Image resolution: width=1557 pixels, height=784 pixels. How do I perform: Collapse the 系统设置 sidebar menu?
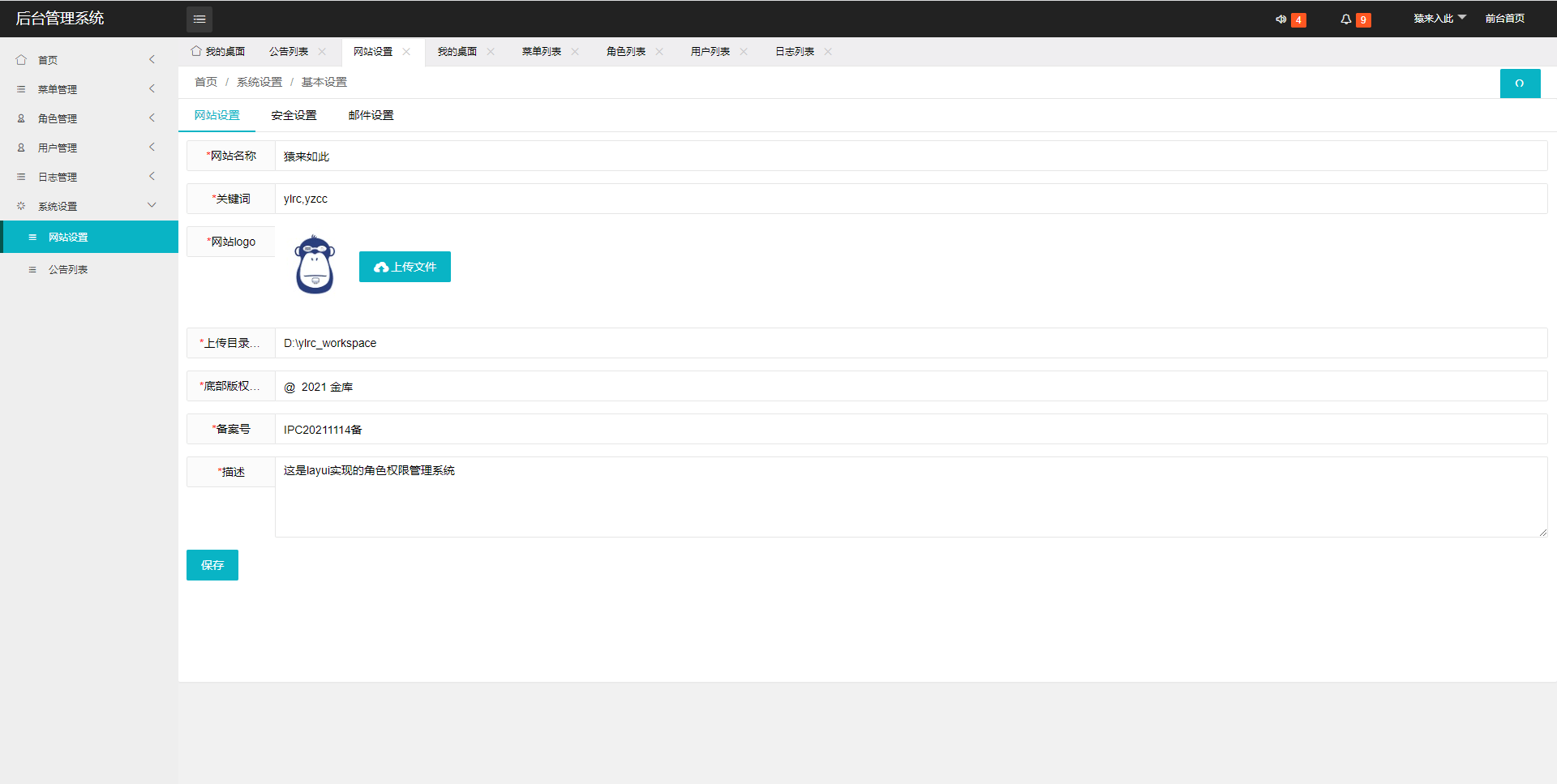click(x=89, y=206)
